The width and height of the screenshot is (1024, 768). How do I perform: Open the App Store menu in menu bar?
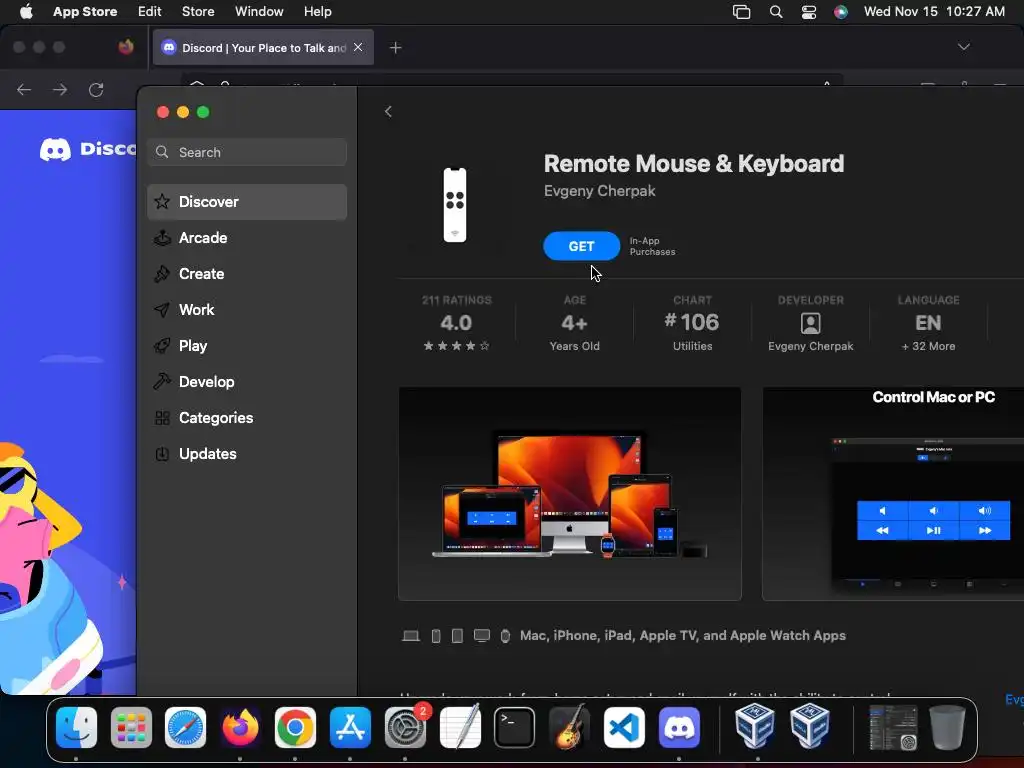(85, 12)
